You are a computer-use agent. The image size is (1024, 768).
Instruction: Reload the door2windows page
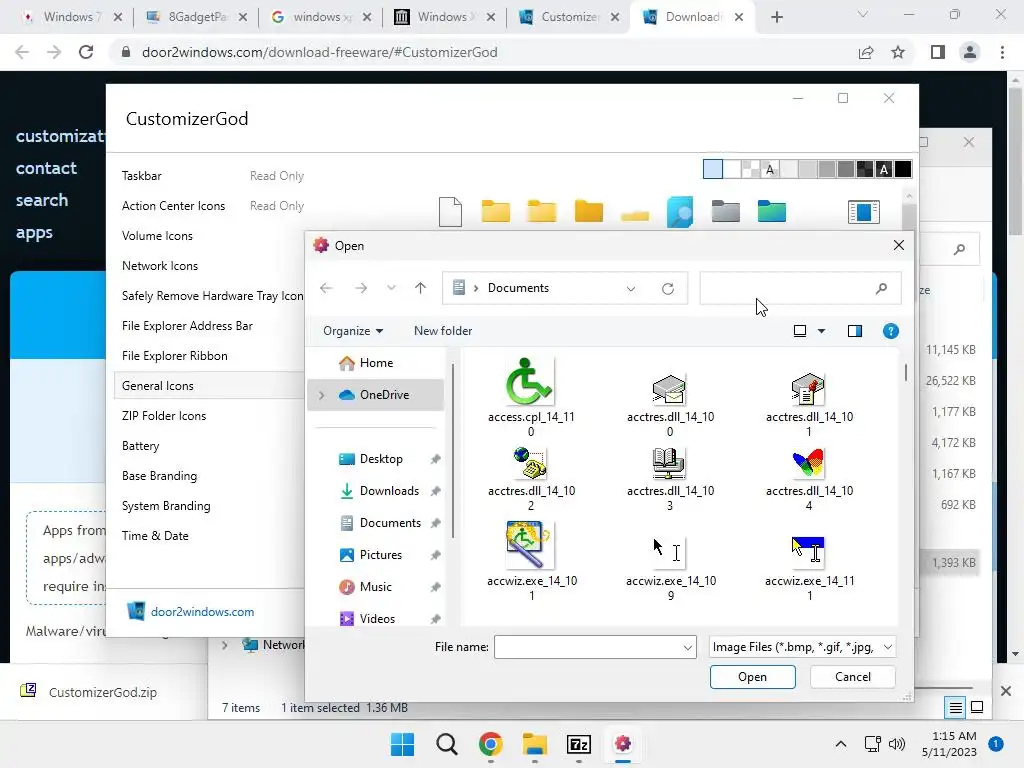pyautogui.click(x=86, y=52)
